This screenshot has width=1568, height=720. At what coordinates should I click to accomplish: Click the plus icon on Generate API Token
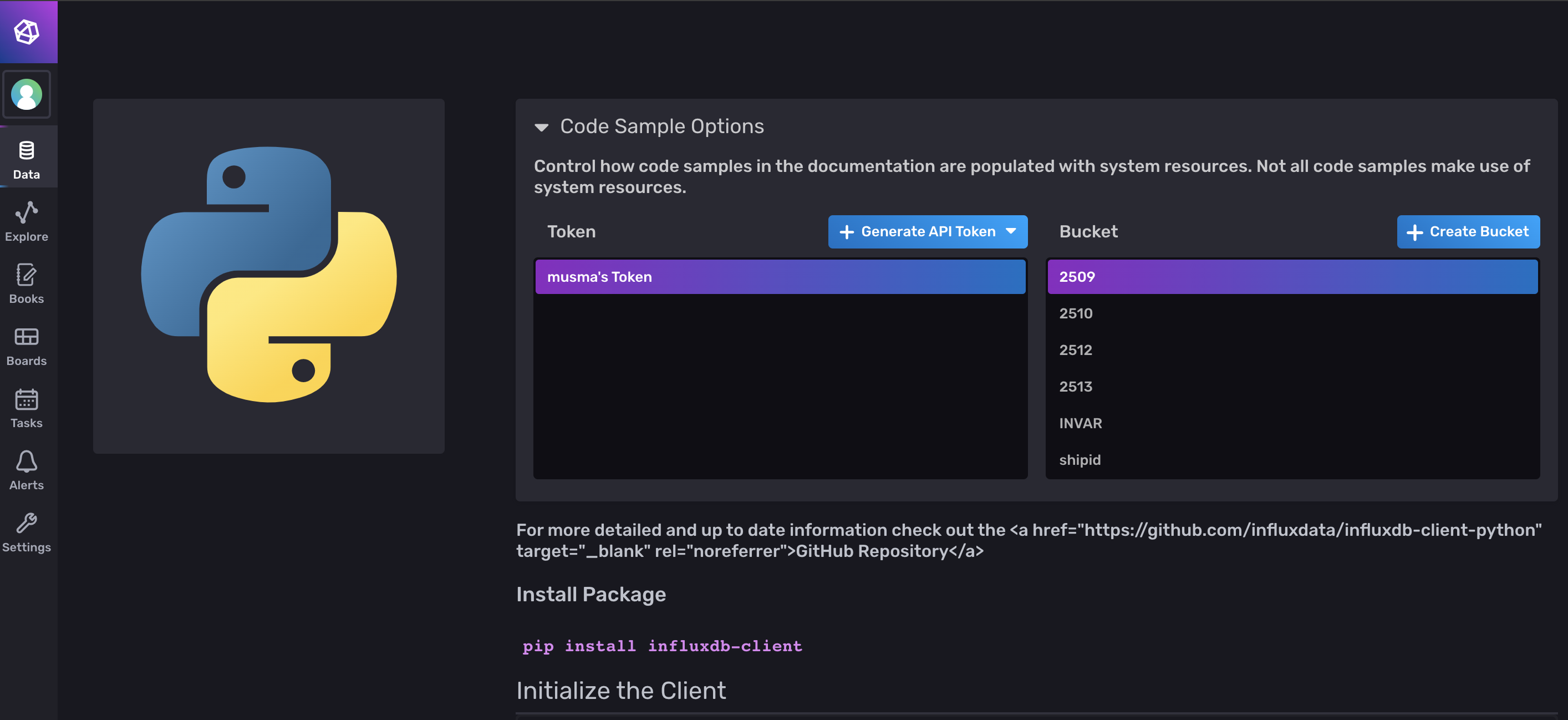847,232
